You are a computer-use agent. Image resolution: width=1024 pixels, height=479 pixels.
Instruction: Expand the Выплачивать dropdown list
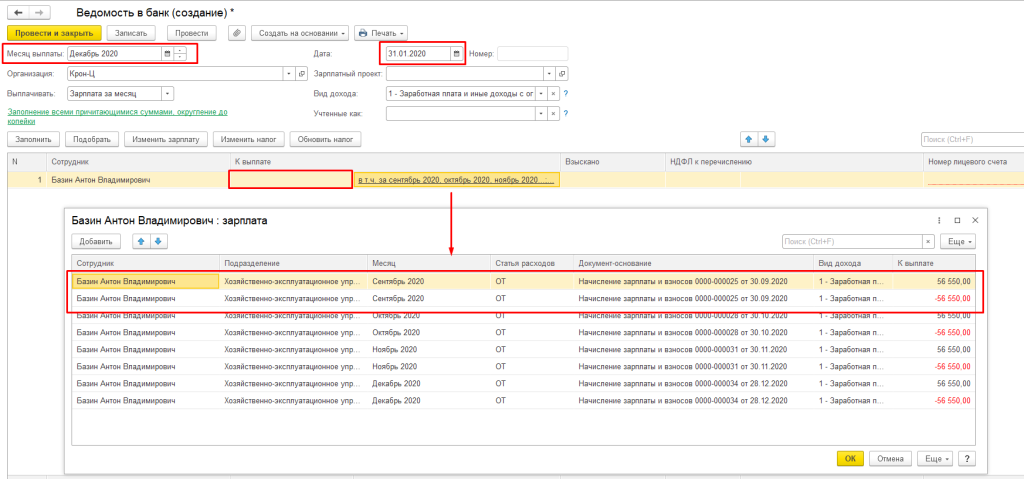coord(168,93)
